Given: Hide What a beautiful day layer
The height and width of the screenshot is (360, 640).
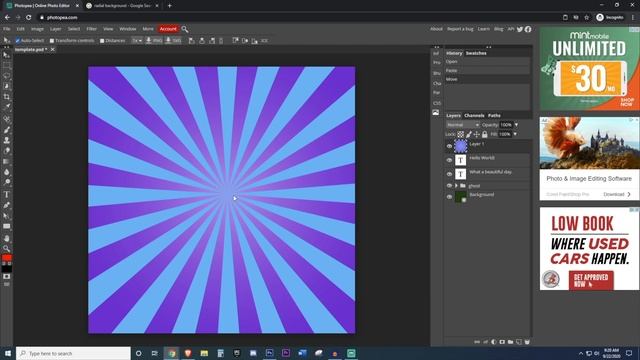Looking at the screenshot, I should pyautogui.click(x=449, y=174).
